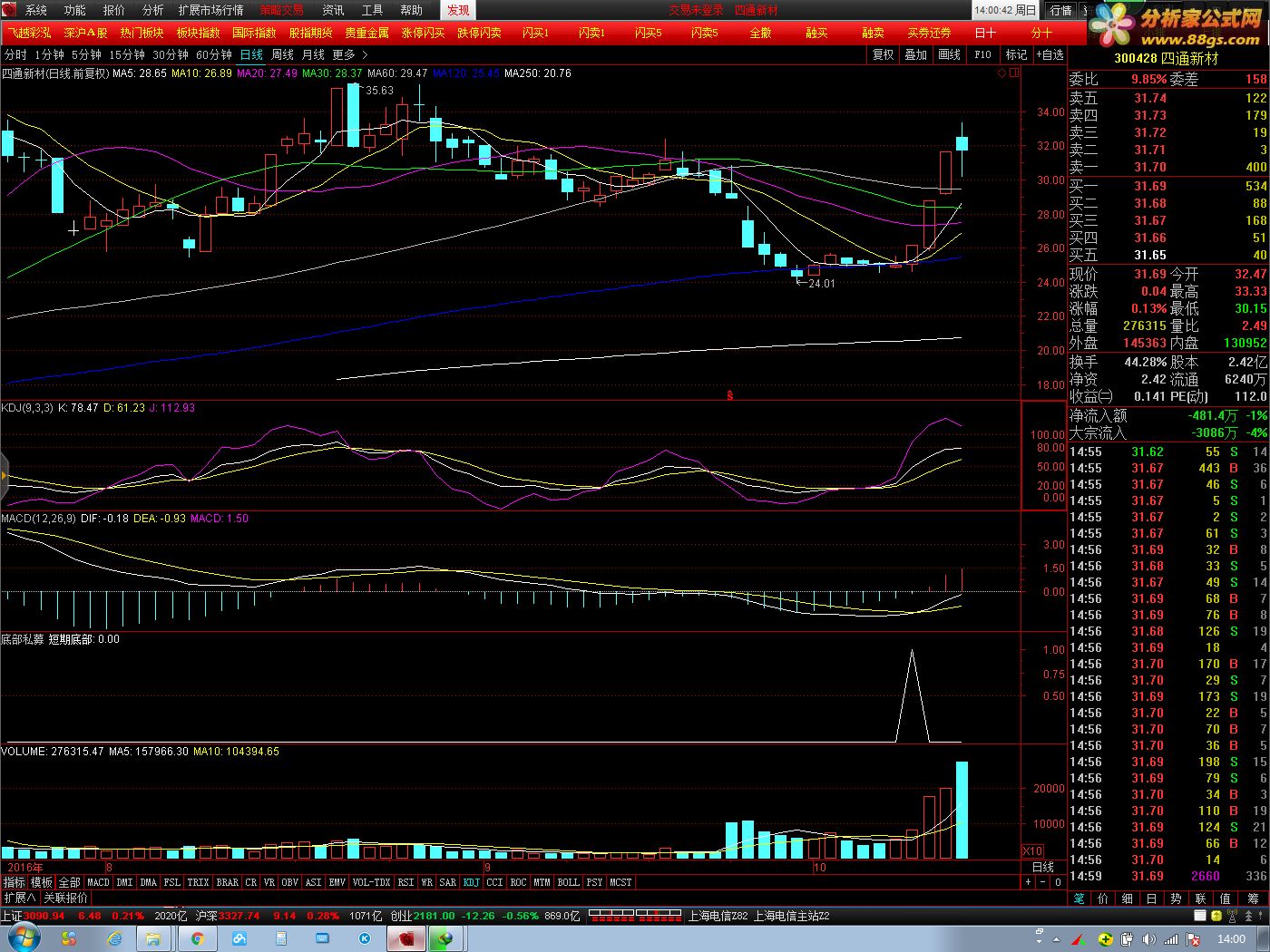Switch indicator to MACD

tap(98, 882)
